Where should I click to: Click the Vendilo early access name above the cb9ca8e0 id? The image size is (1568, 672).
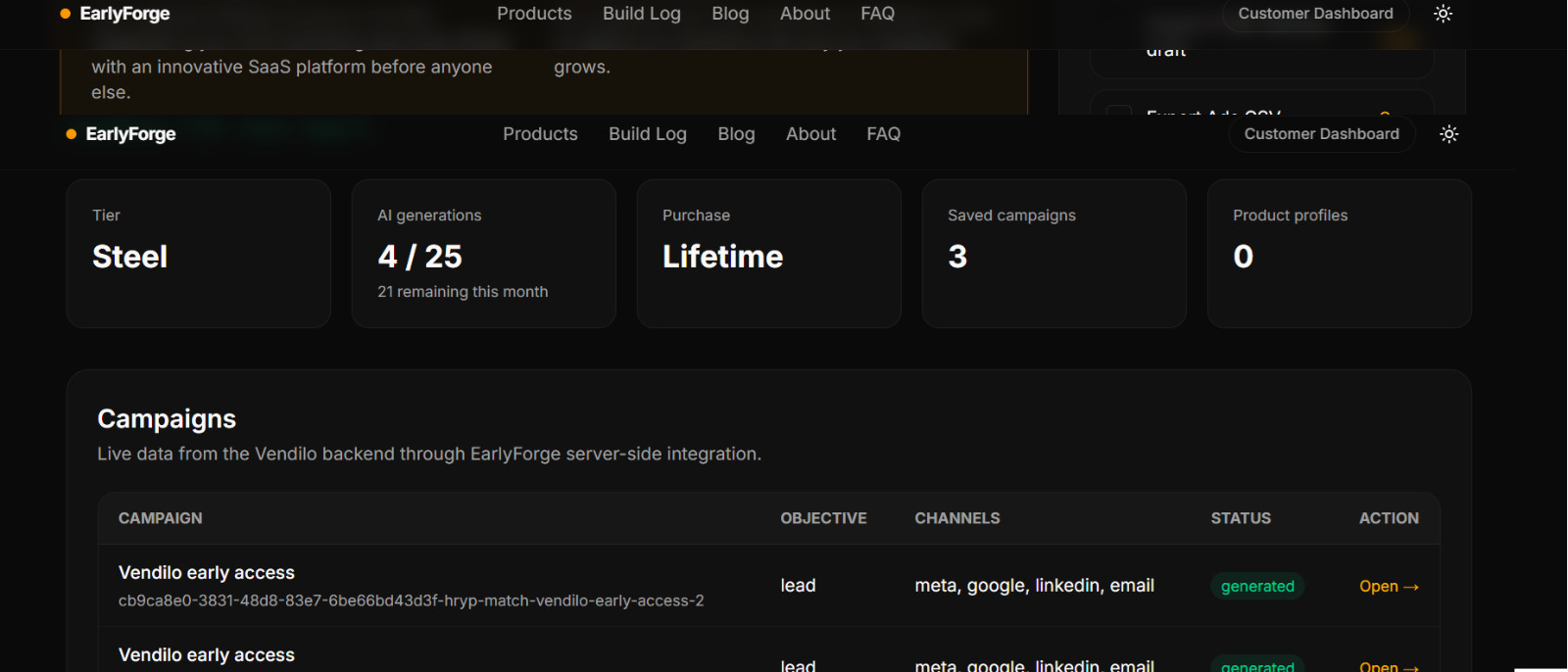[207, 573]
